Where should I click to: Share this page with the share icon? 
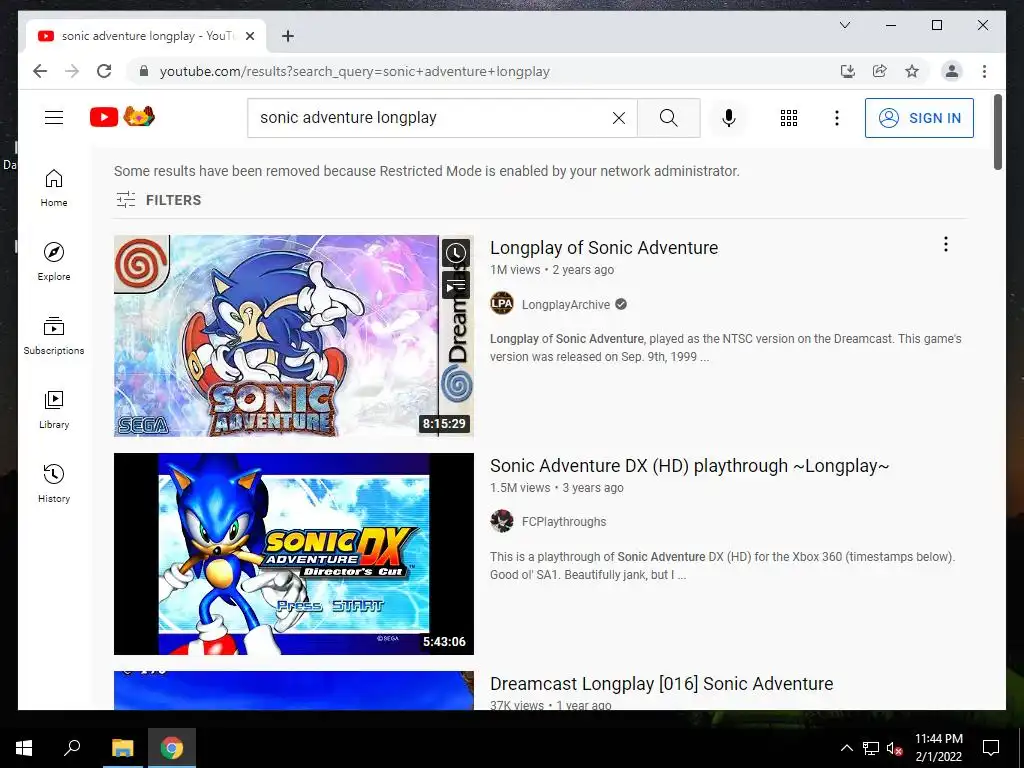click(x=880, y=71)
